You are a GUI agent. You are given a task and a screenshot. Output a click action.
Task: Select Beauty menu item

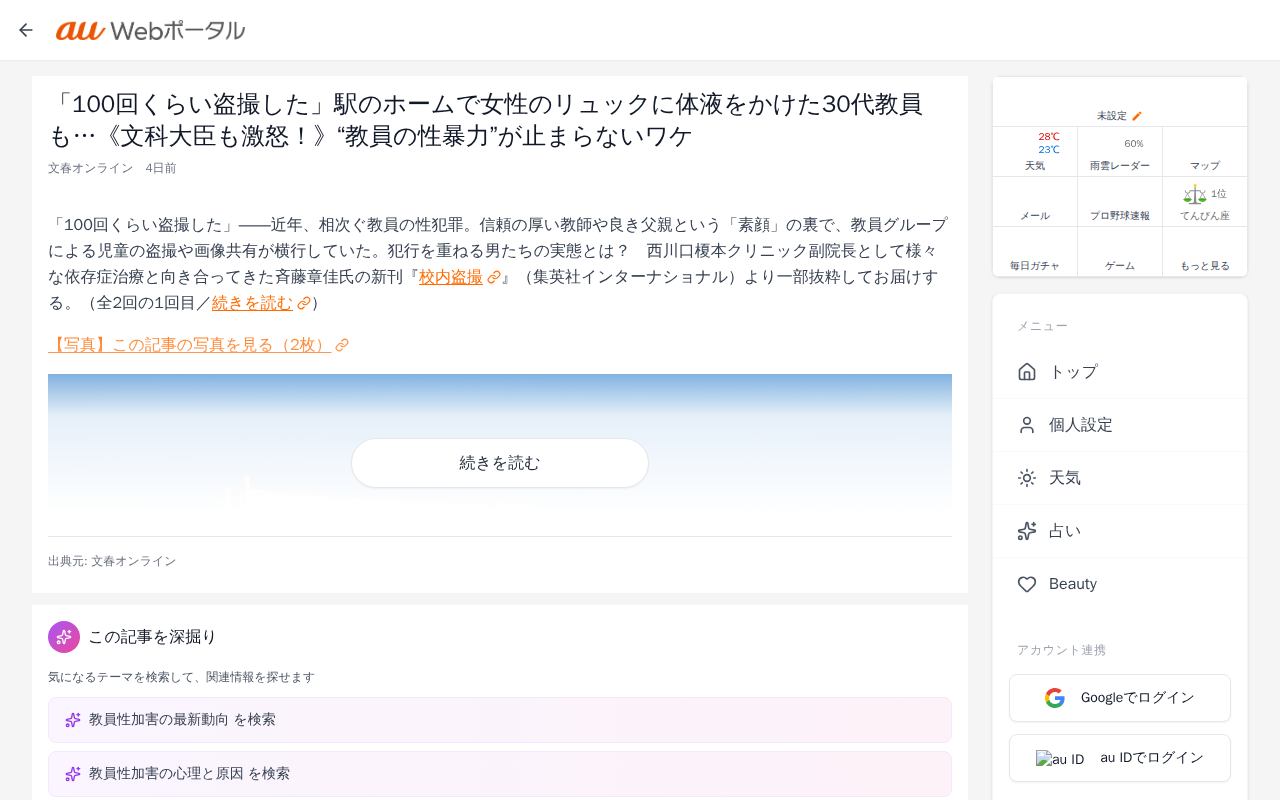click(1120, 584)
